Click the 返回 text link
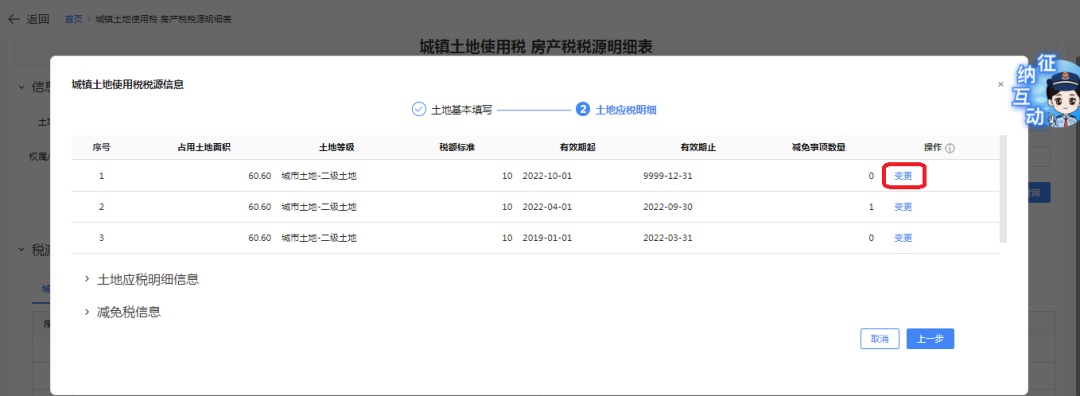The width and height of the screenshot is (1080, 396). click(38, 19)
